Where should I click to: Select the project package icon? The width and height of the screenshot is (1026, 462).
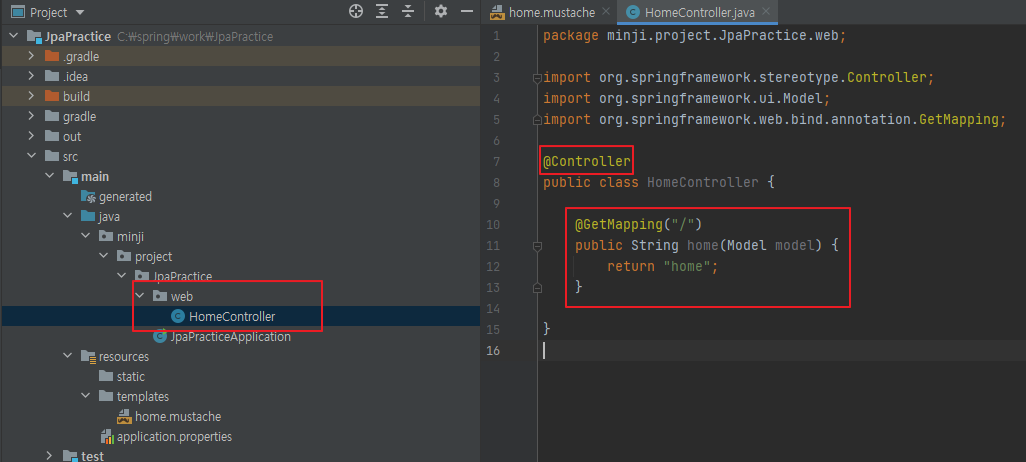(x=124, y=257)
